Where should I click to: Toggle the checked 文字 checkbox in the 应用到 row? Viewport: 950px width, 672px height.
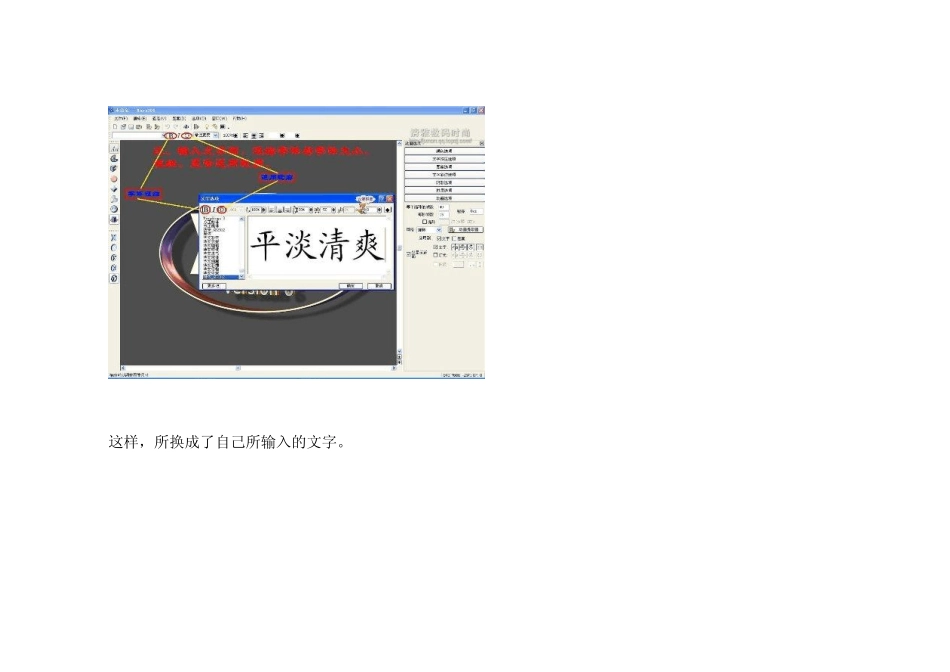(x=438, y=239)
